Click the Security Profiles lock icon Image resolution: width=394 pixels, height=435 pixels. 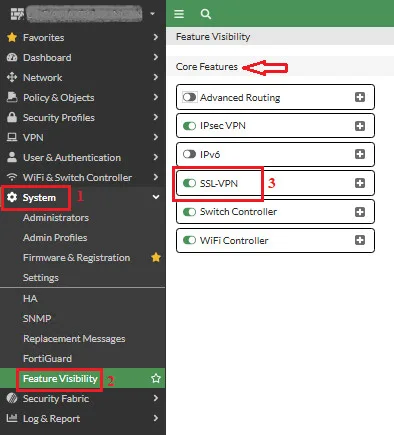click(x=12, y=117)
